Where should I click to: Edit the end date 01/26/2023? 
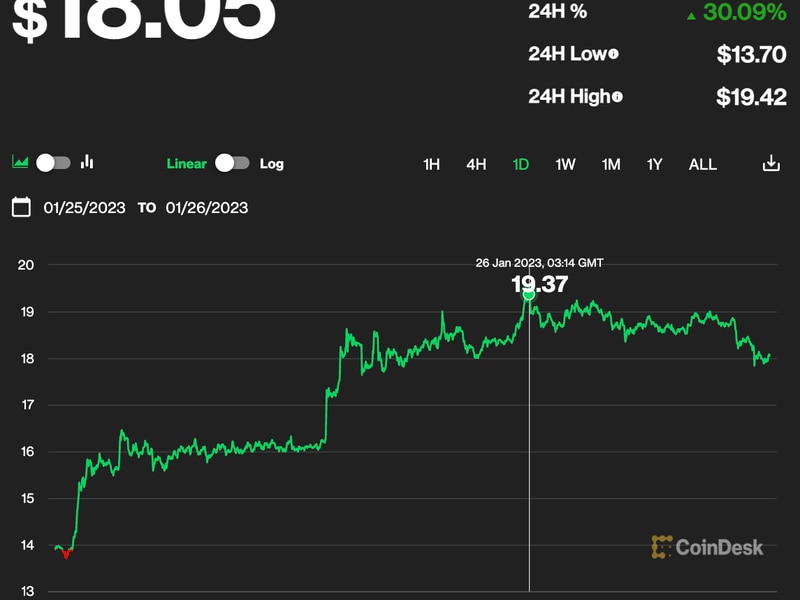207,208
